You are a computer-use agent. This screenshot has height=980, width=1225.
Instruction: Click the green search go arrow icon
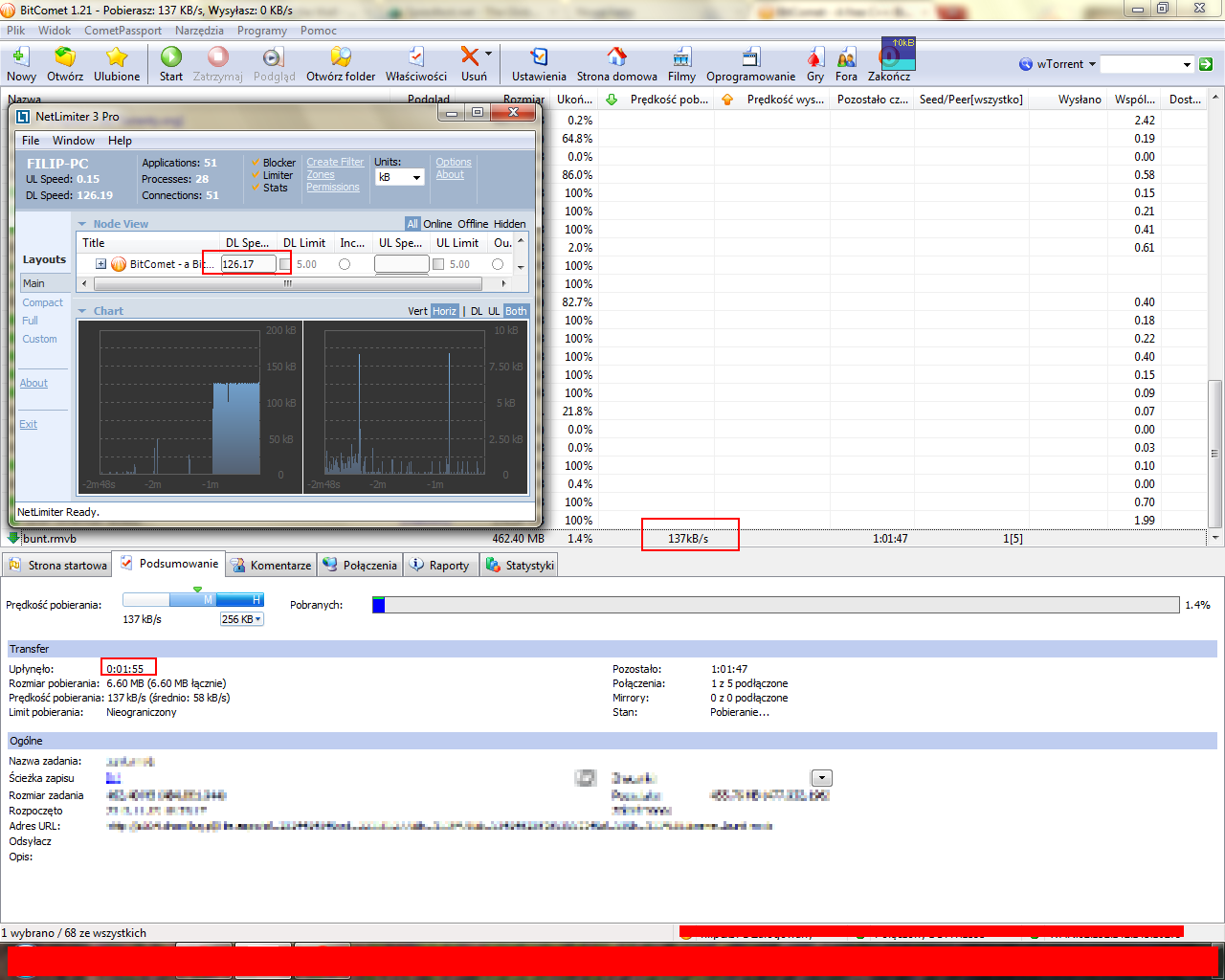(1206, 64)
